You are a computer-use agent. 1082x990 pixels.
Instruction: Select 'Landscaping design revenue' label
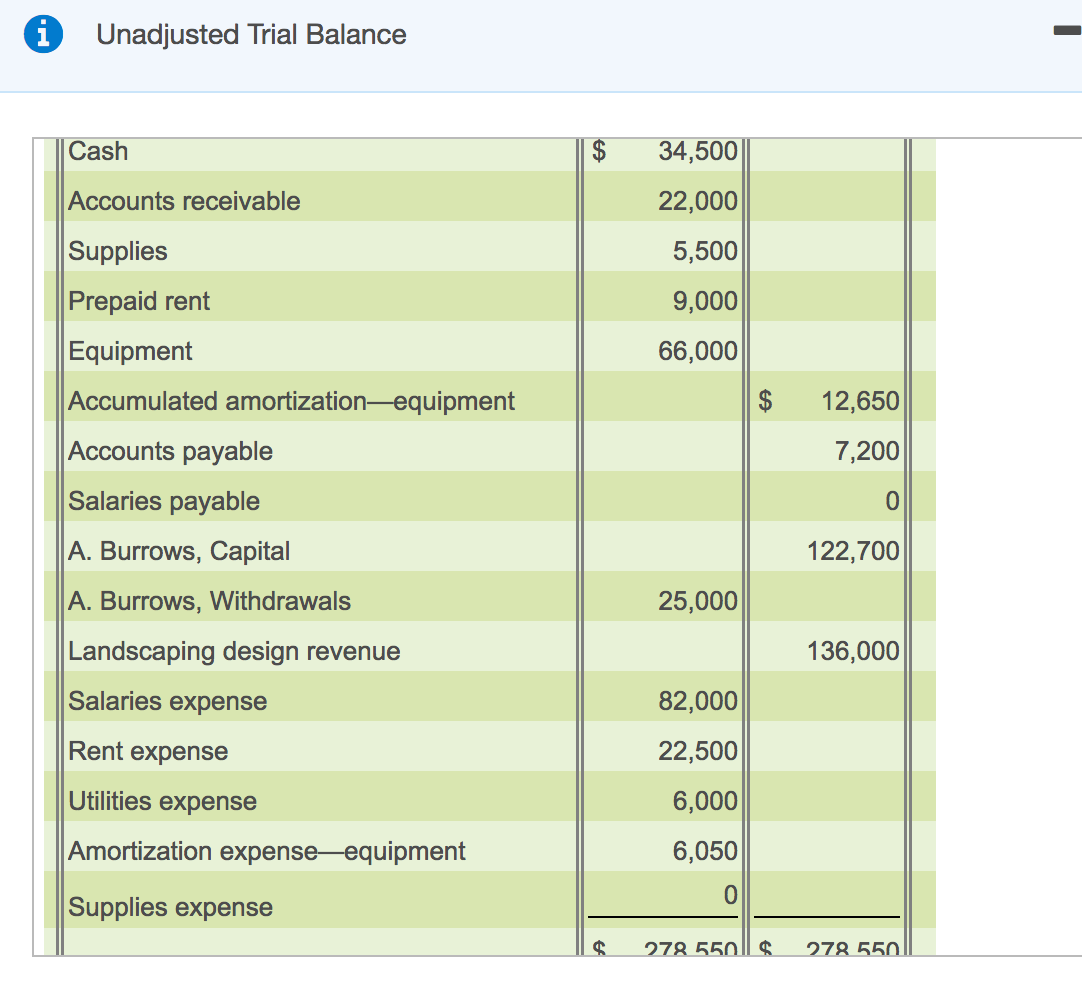point(235,651)
